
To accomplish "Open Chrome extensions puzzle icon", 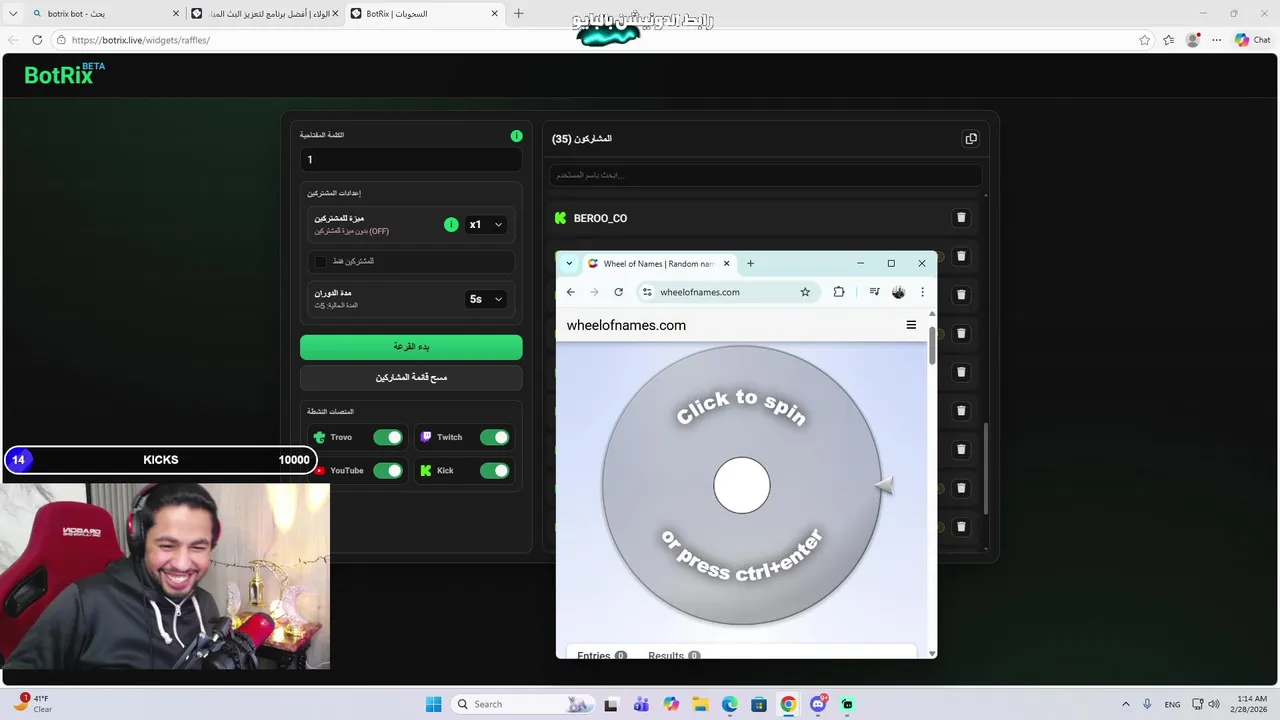I will point(839,292).
